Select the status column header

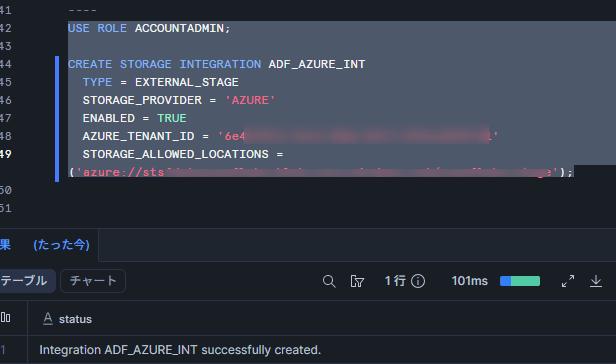coord(75,319)
